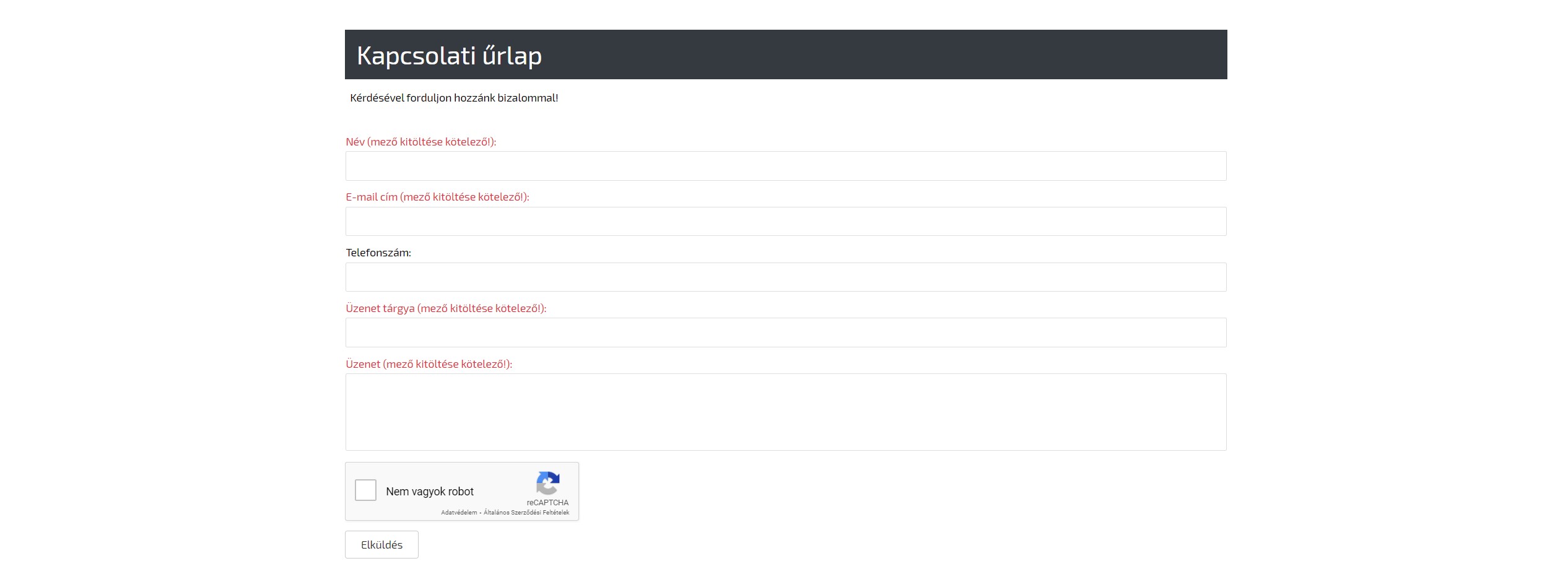The height and width of the screenshot is (574, 1568).
Task: Open the Általános Szerződési Feltételek link
Action: coord(526,513)
